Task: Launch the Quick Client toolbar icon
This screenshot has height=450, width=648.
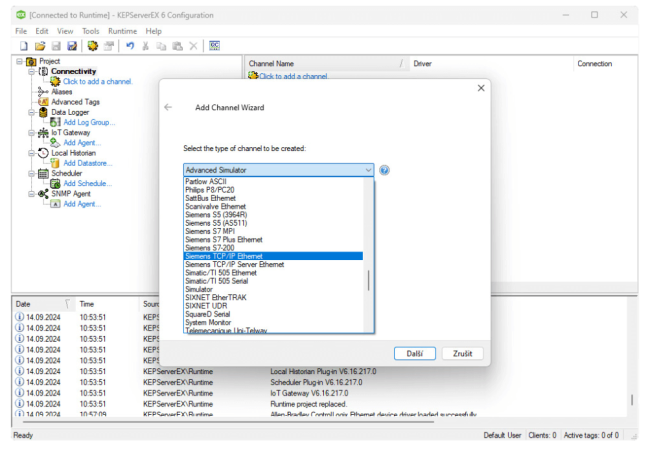Action: (214, 45)
